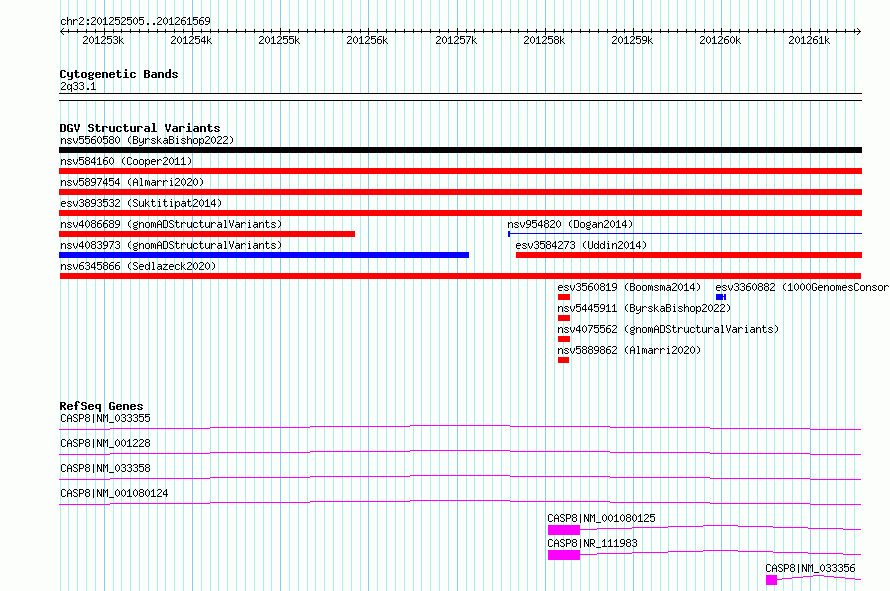Select the CASP8|NM_001080124 transcript label

point(114,493)
